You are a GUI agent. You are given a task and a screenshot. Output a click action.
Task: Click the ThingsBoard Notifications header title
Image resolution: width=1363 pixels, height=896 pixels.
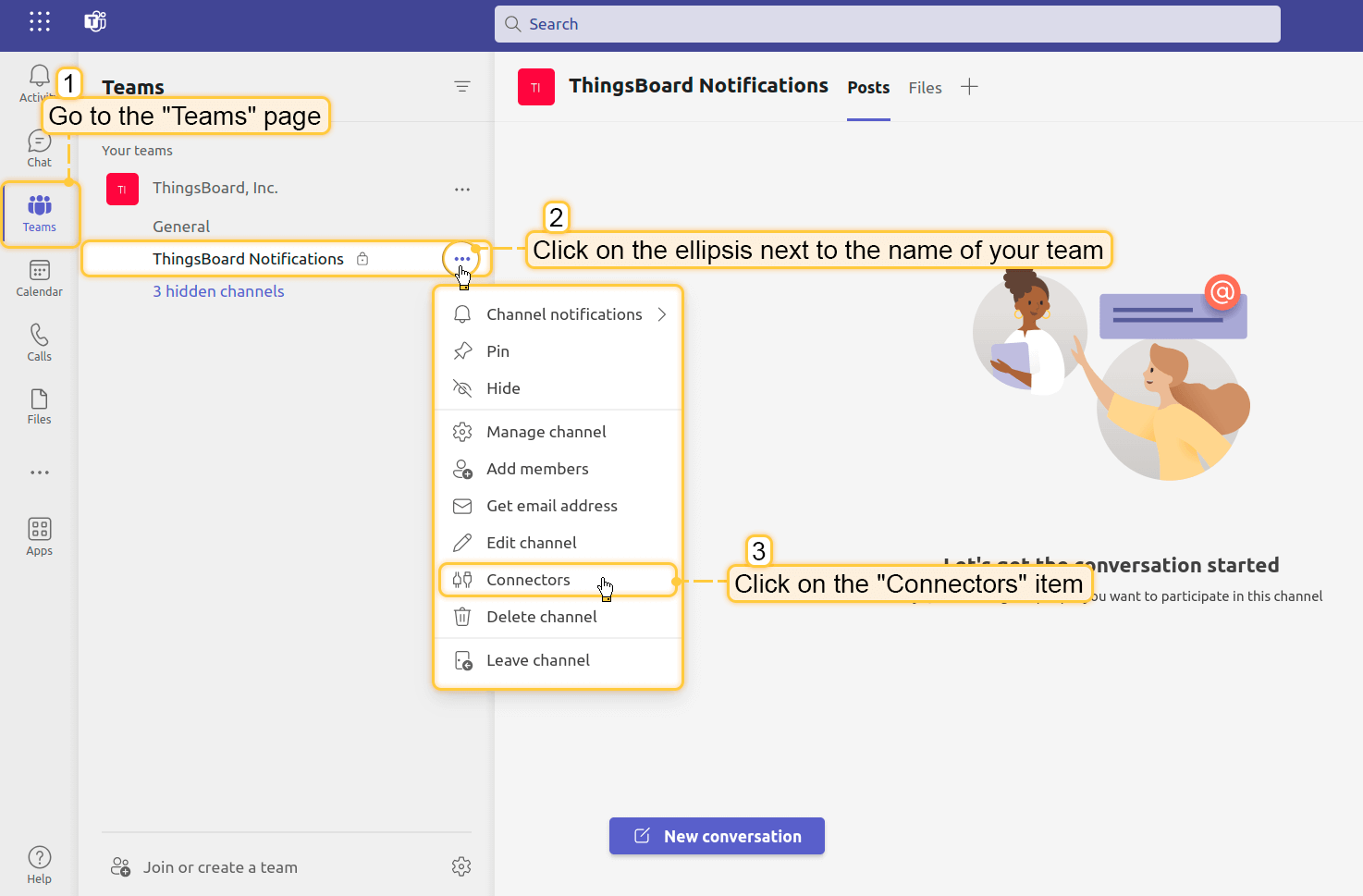(x=698, y=86)
